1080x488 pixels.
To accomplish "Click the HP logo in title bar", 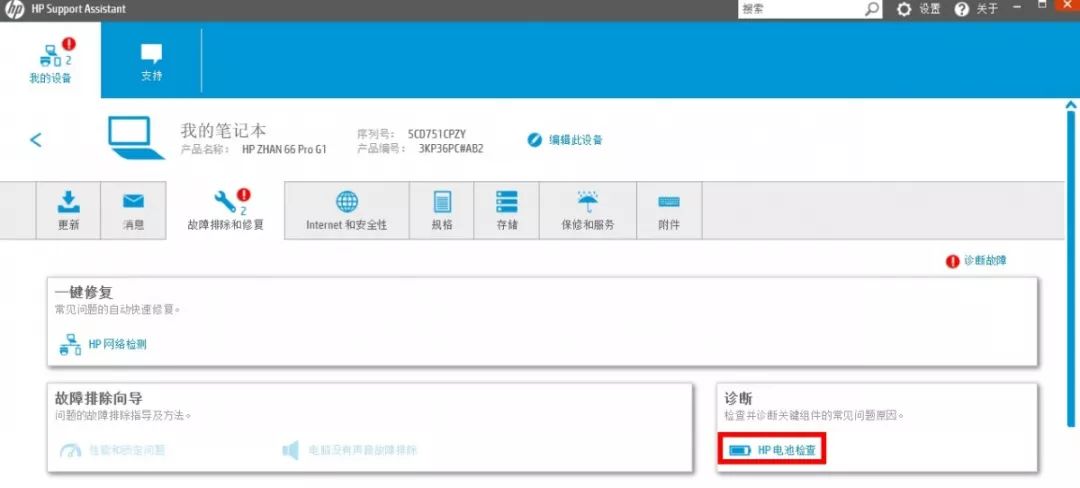I will 14,10.
